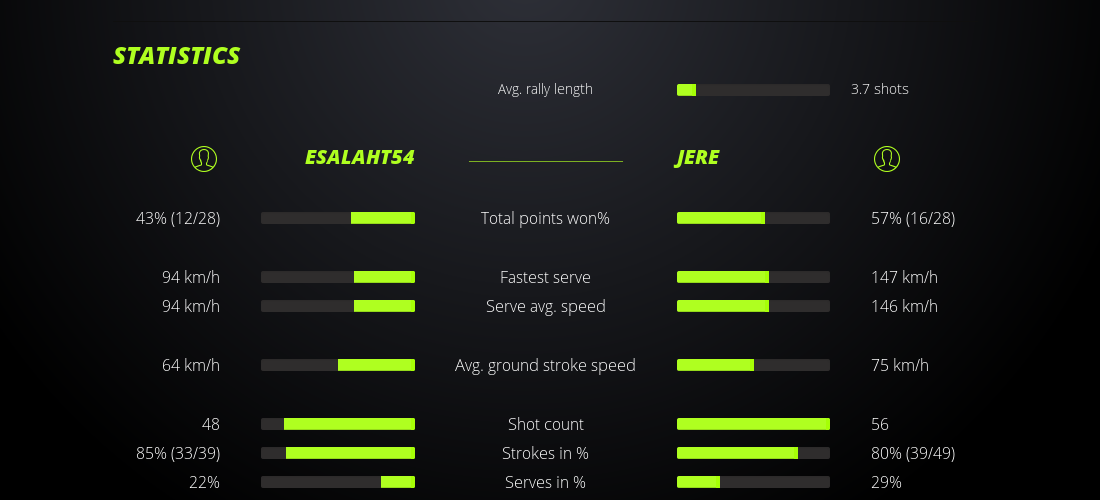
Task: Click the Shot count label
Action: click(545, 424)
